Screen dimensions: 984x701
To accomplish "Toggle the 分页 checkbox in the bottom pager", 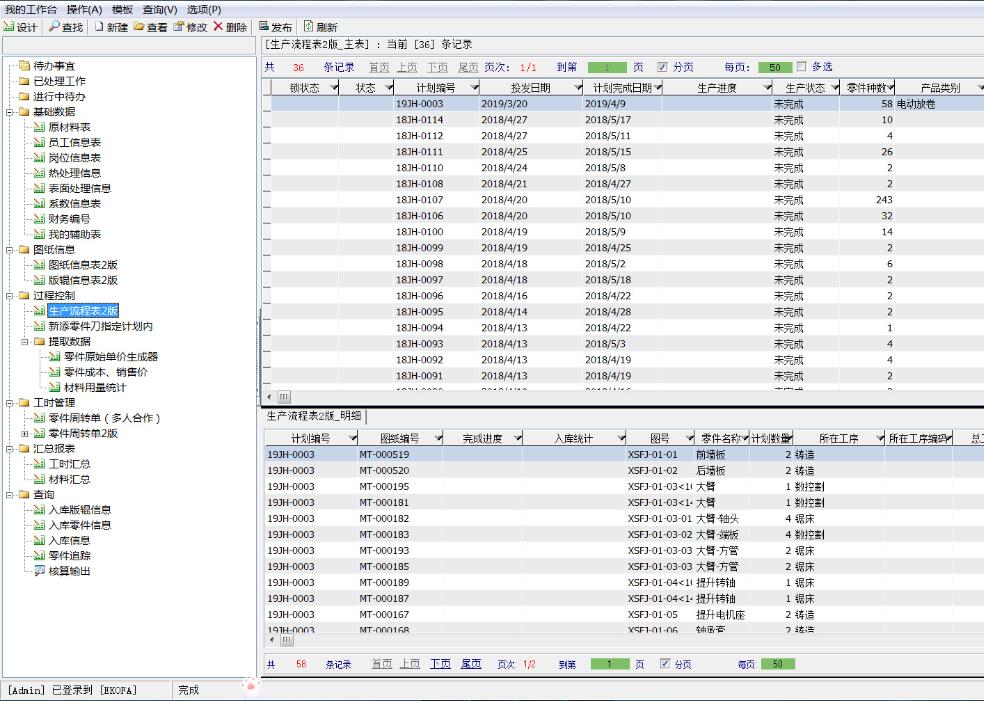I will pyautogui.click(x=665, y=664).
